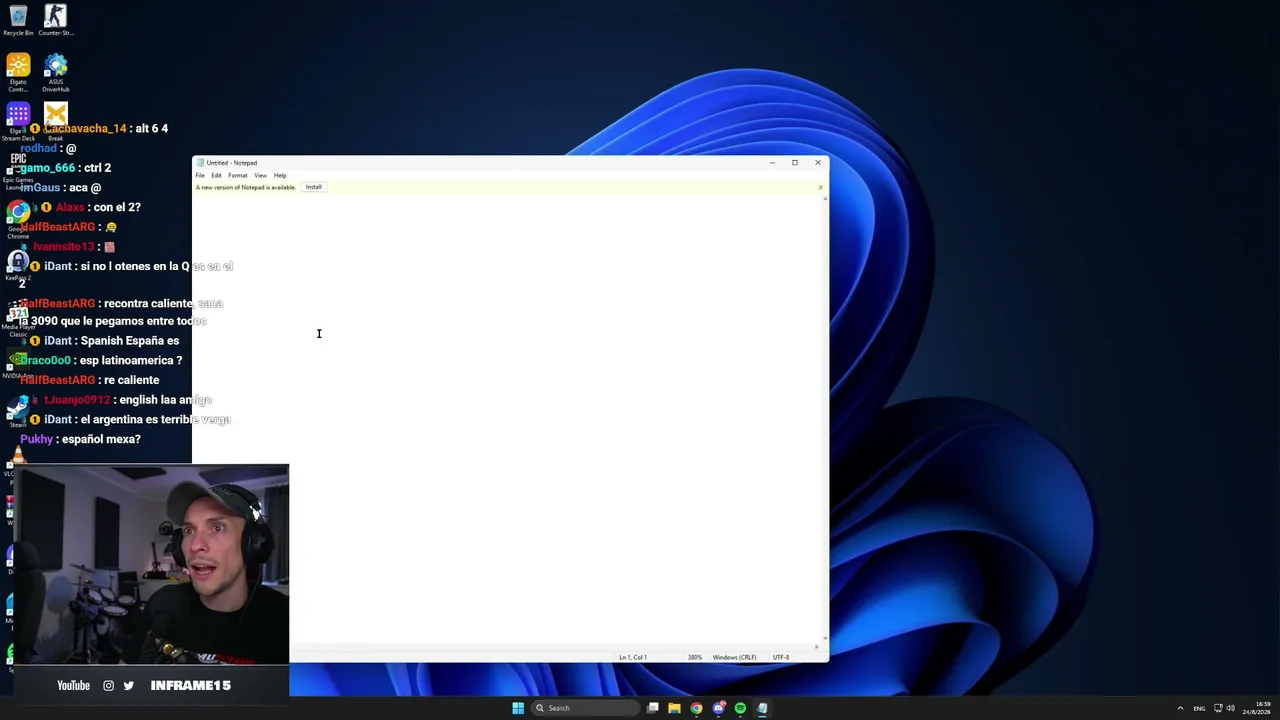This screenshot has height=720, width=1280.
Task: Select the Google Chrome desktop icon
Action: click(x=18, y=219)
